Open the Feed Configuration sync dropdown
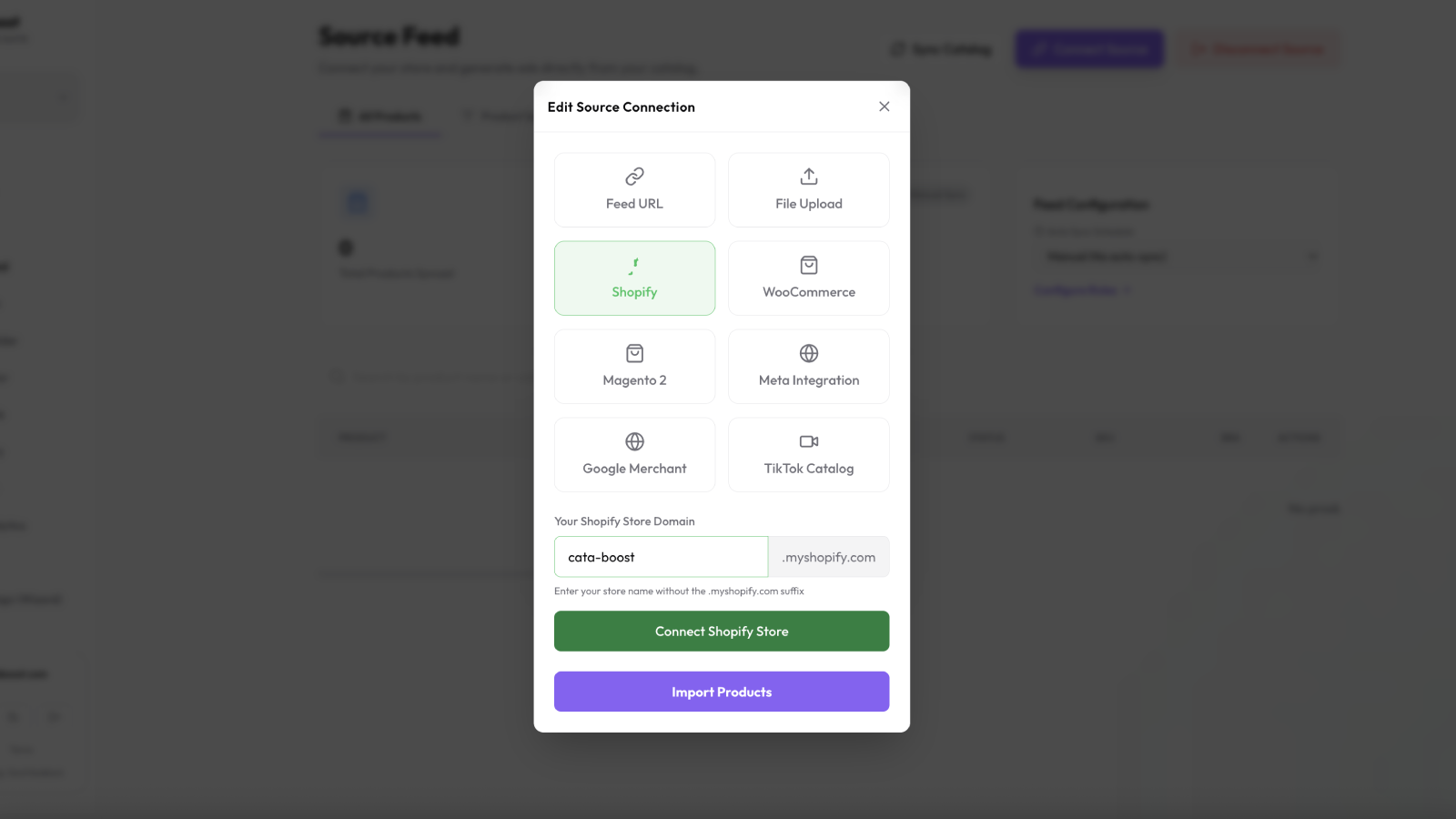The height and width of the screenshot is (819, 1456). point(1180,257)
